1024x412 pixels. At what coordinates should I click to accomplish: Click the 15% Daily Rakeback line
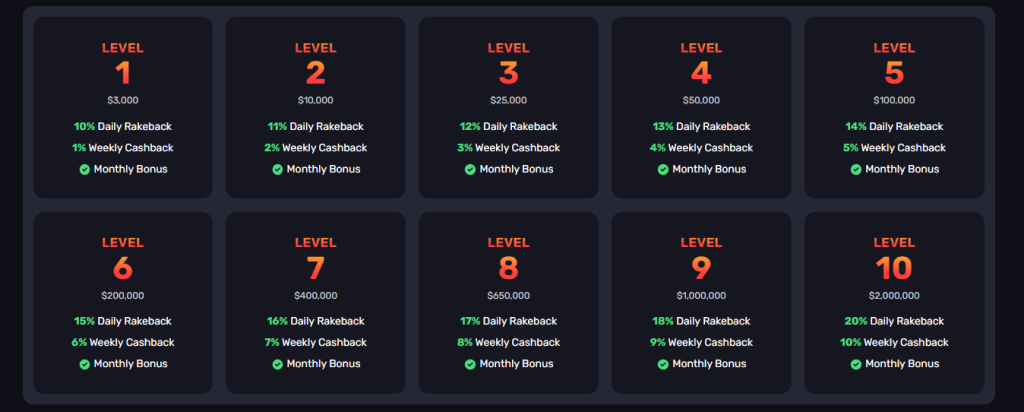click(123, 321)
